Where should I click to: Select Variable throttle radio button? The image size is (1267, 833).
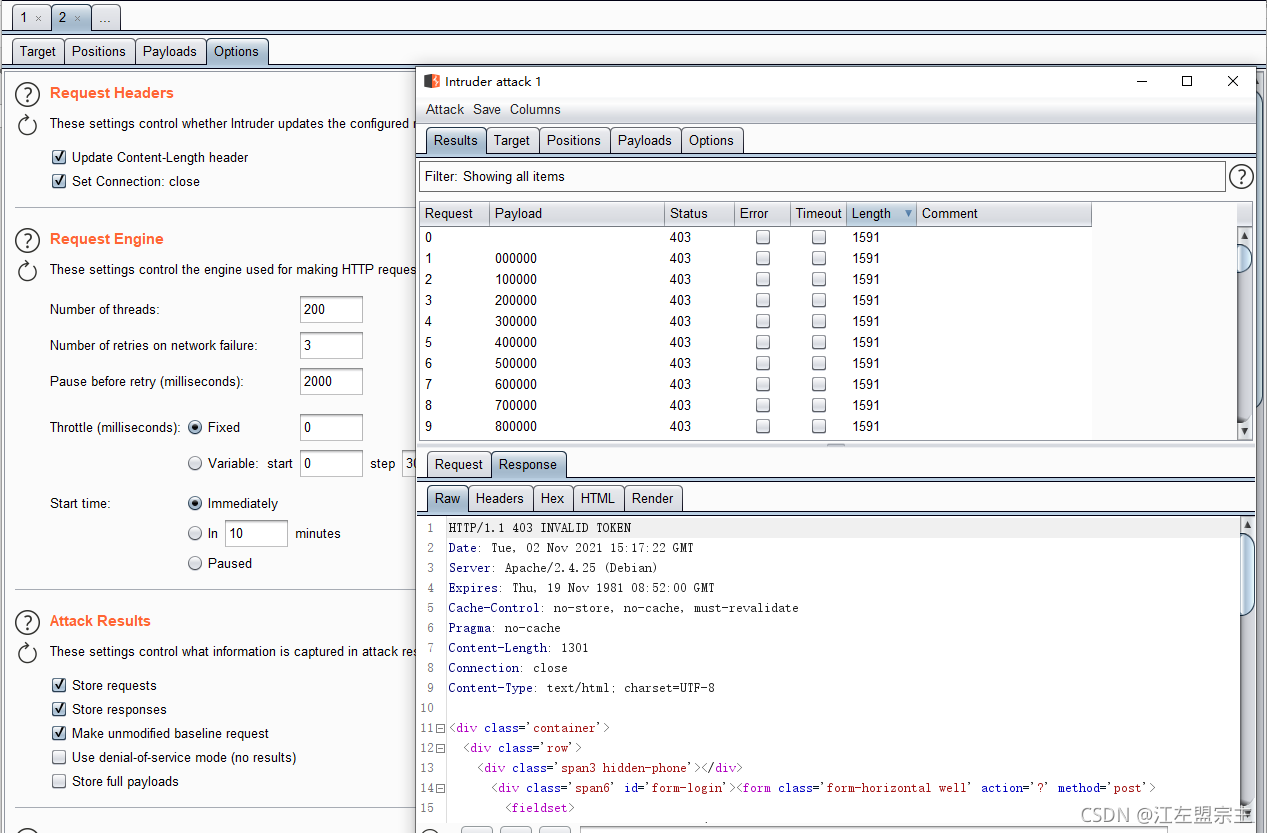pyautogui.click(x=195, y=463)
